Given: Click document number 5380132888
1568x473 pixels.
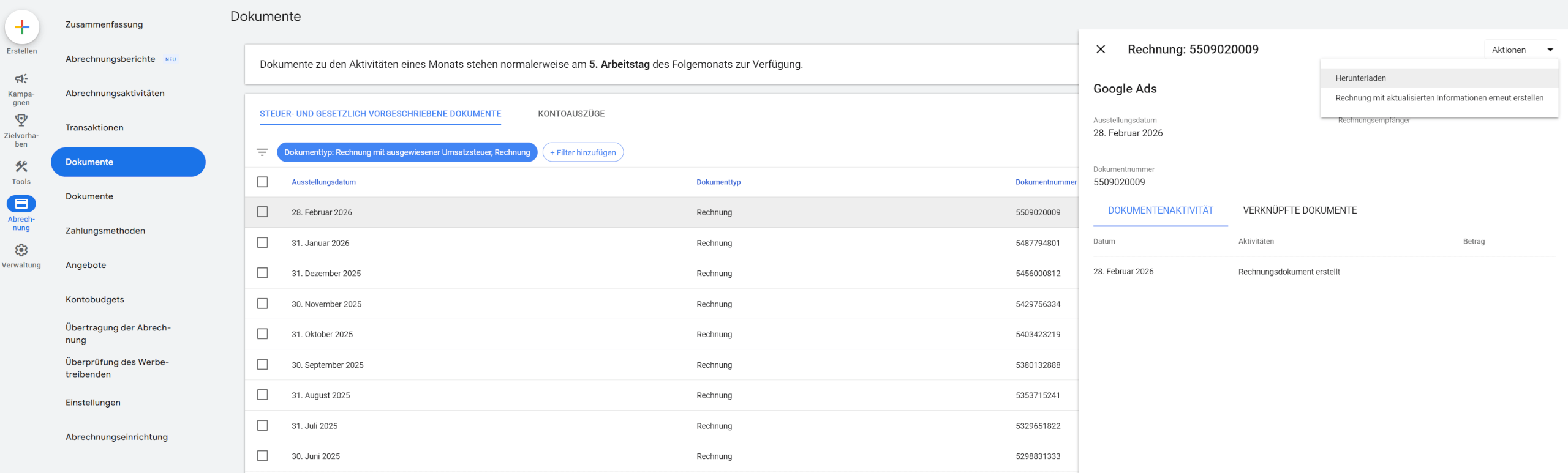Looking at the screenshot, I should [x=1038, y=365].
